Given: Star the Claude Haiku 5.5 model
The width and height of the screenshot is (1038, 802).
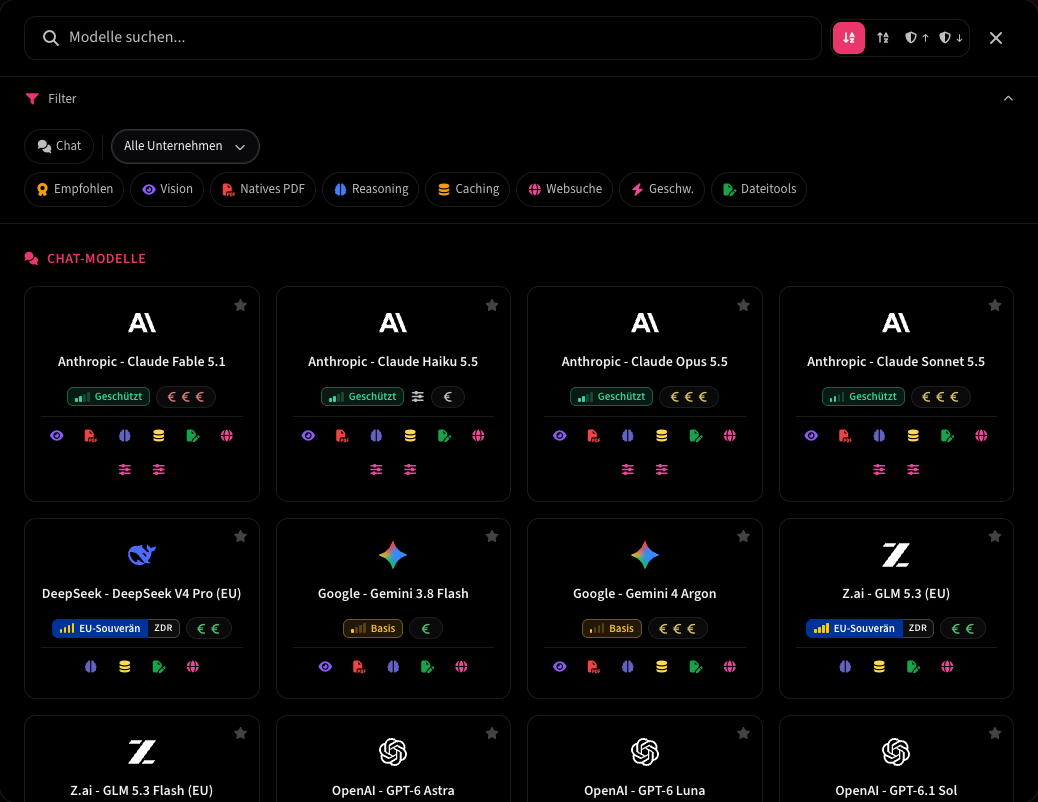Looking at the screenshot, I should pos(492,305).
